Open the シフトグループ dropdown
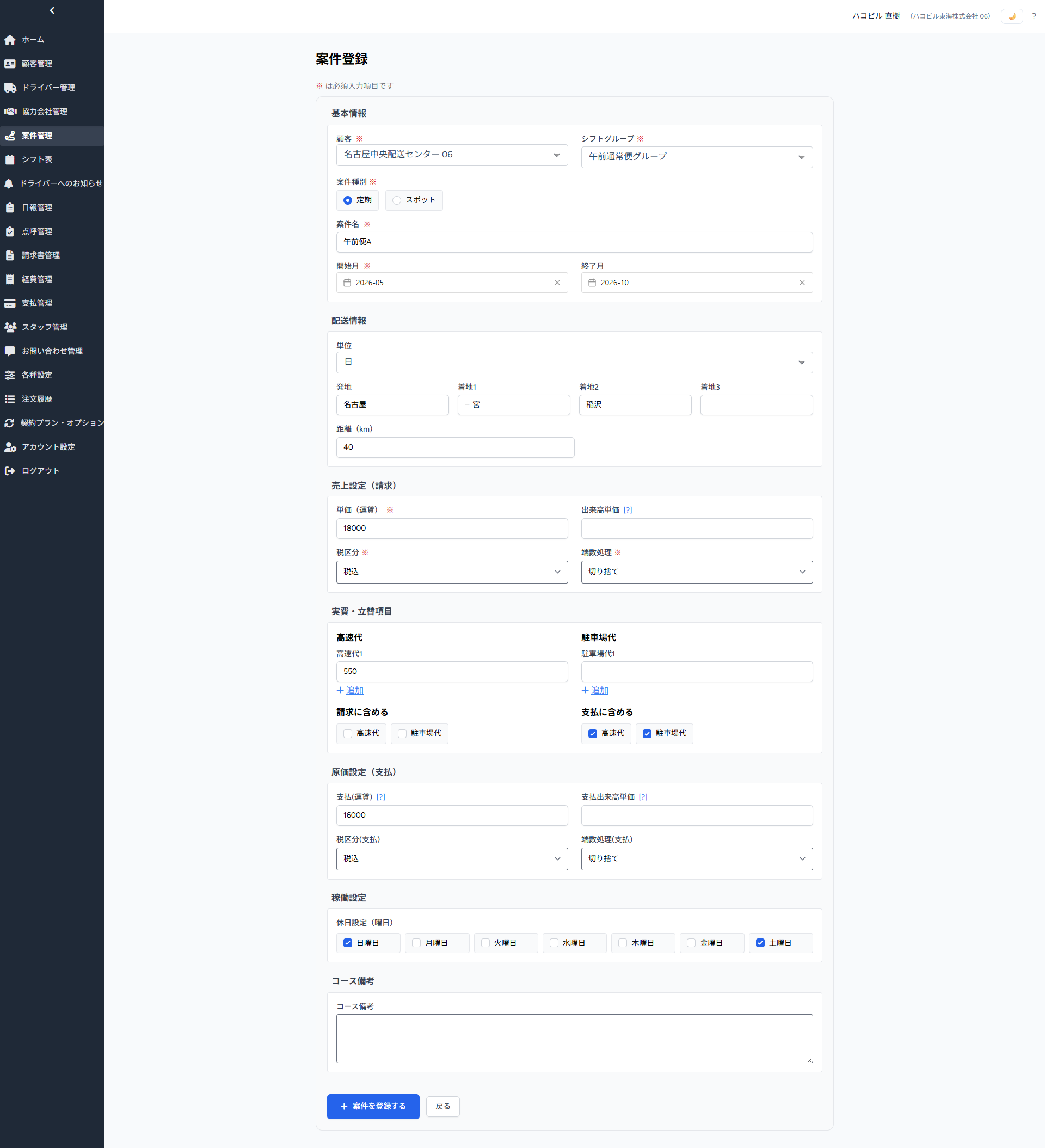This screenshot has height=1148, width=1045. 697,157
